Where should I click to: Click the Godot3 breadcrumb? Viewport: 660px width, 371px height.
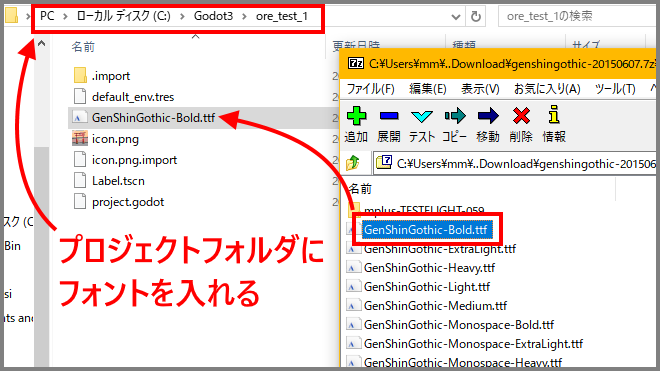point(213,16)
